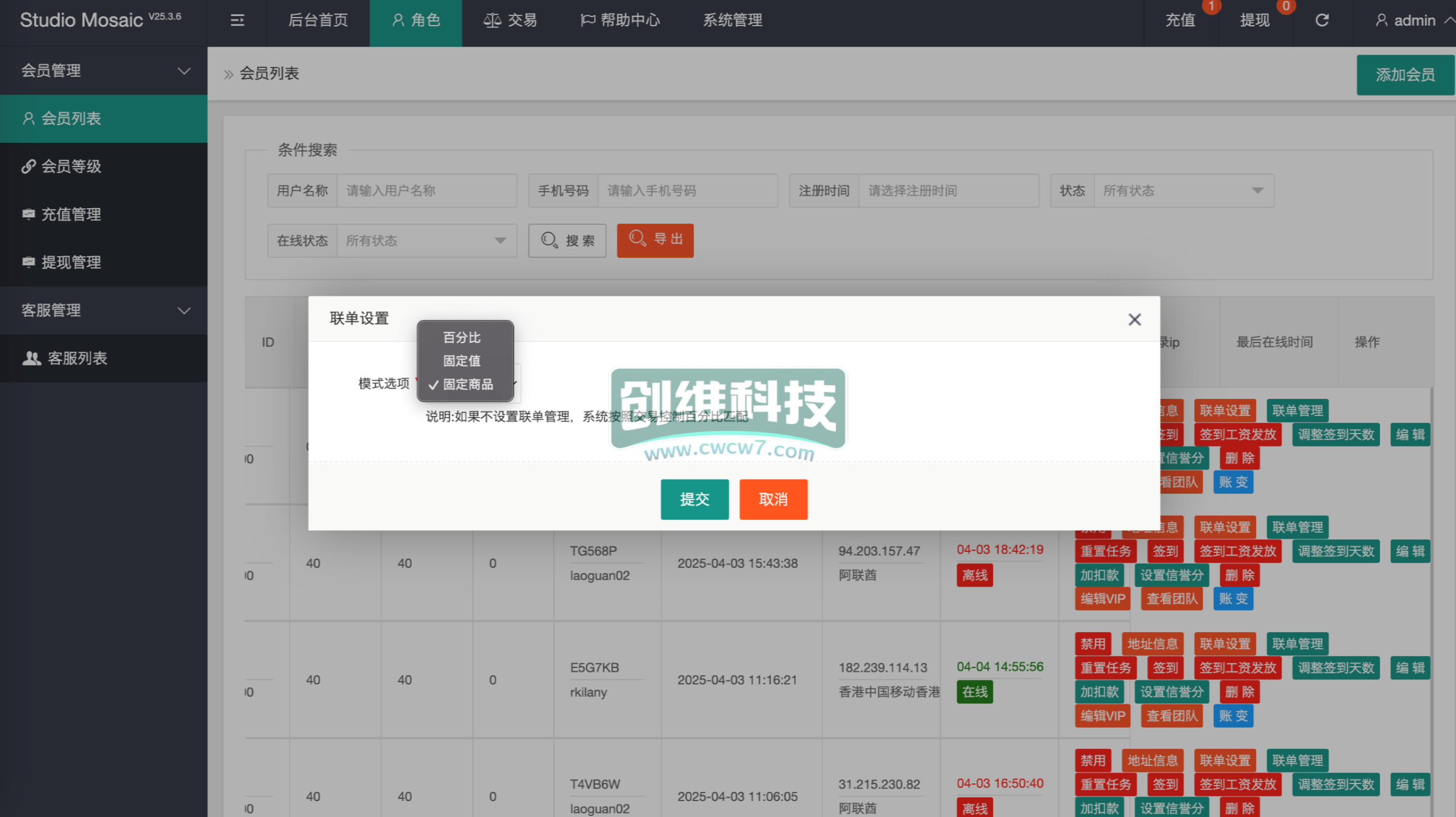The width and height of the screenshot is (1456, 817).
Task: Click 联单设置 in laoguan02 TG568P row
Action: coord(1225,527)
